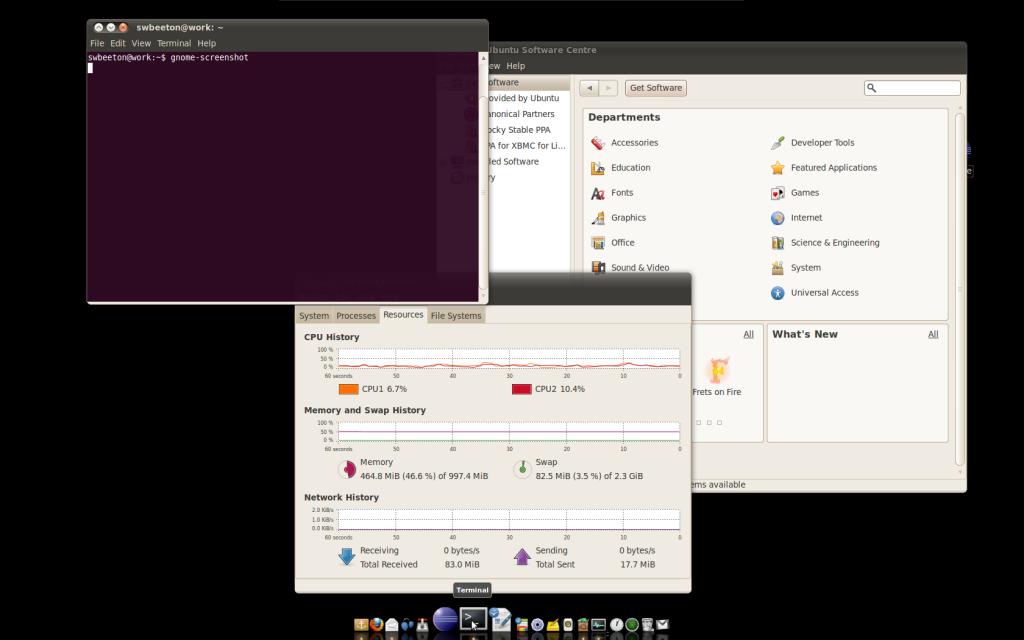This screenshot has width=1024, height=640.
Task: Click the Total Received '83.0 MiB' value
Action: point(462,565)
